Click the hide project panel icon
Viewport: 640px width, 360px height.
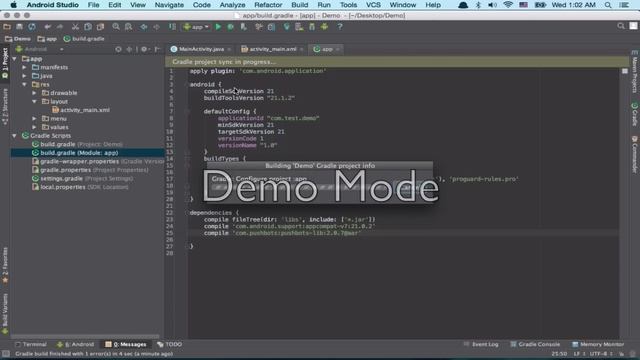pos(158,49)
